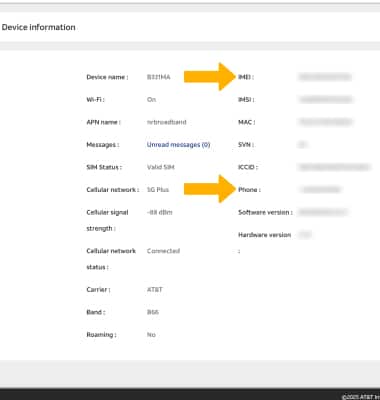Click the 'Wi-Fi :' label
This screenshot has width=380, height=400.
(x=95, y=100)
